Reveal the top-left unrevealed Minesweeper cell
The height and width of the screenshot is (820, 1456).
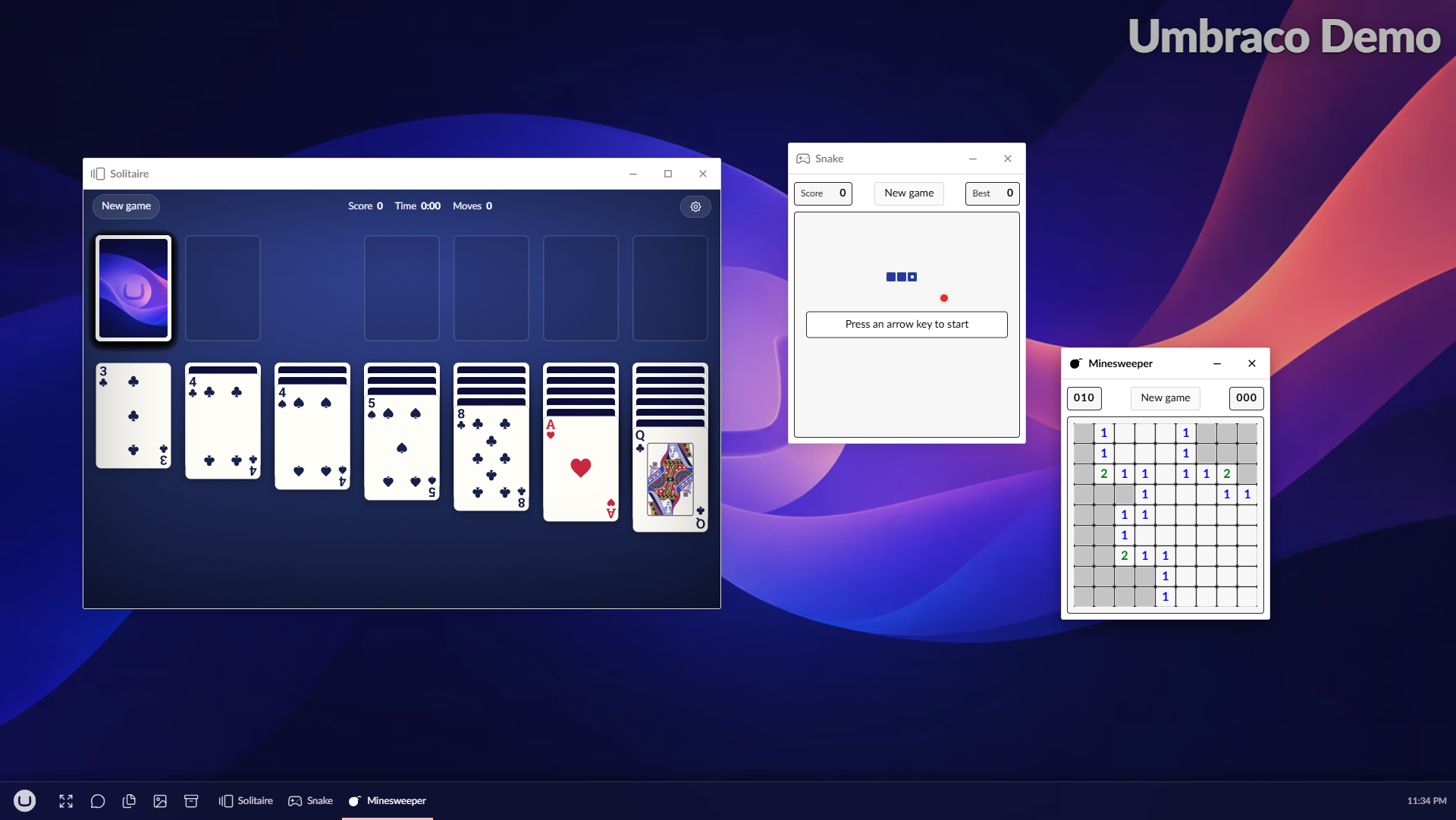coord(1084,433)
